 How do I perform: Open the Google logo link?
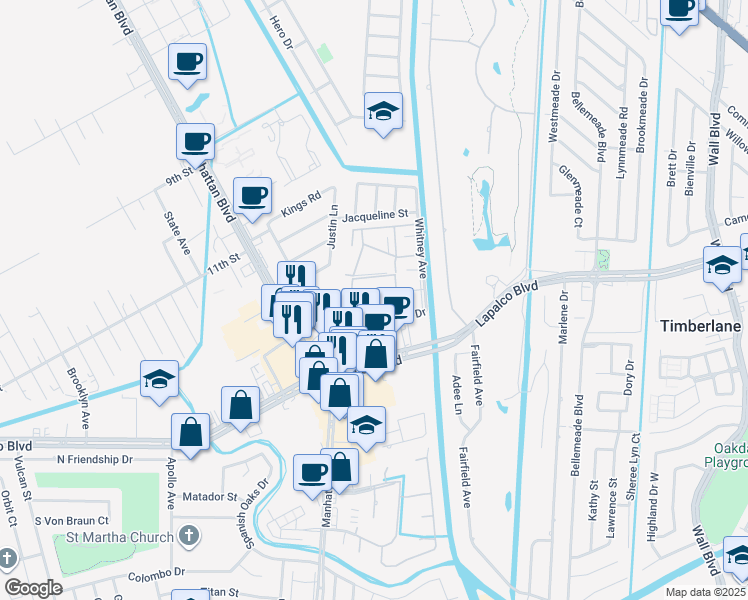(x=33, y=588)
